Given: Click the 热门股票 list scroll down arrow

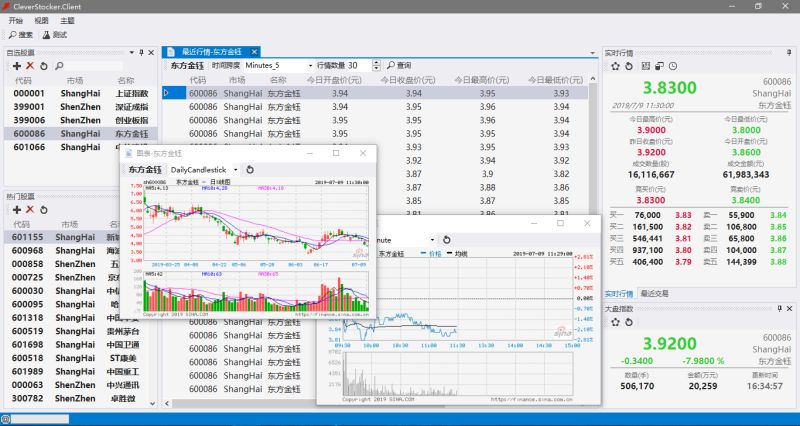Looking at the screenshot, I should coord(153,404).
